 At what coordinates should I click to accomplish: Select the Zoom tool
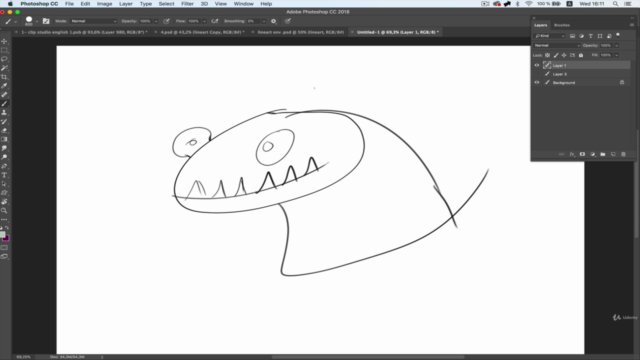(4, 211)
